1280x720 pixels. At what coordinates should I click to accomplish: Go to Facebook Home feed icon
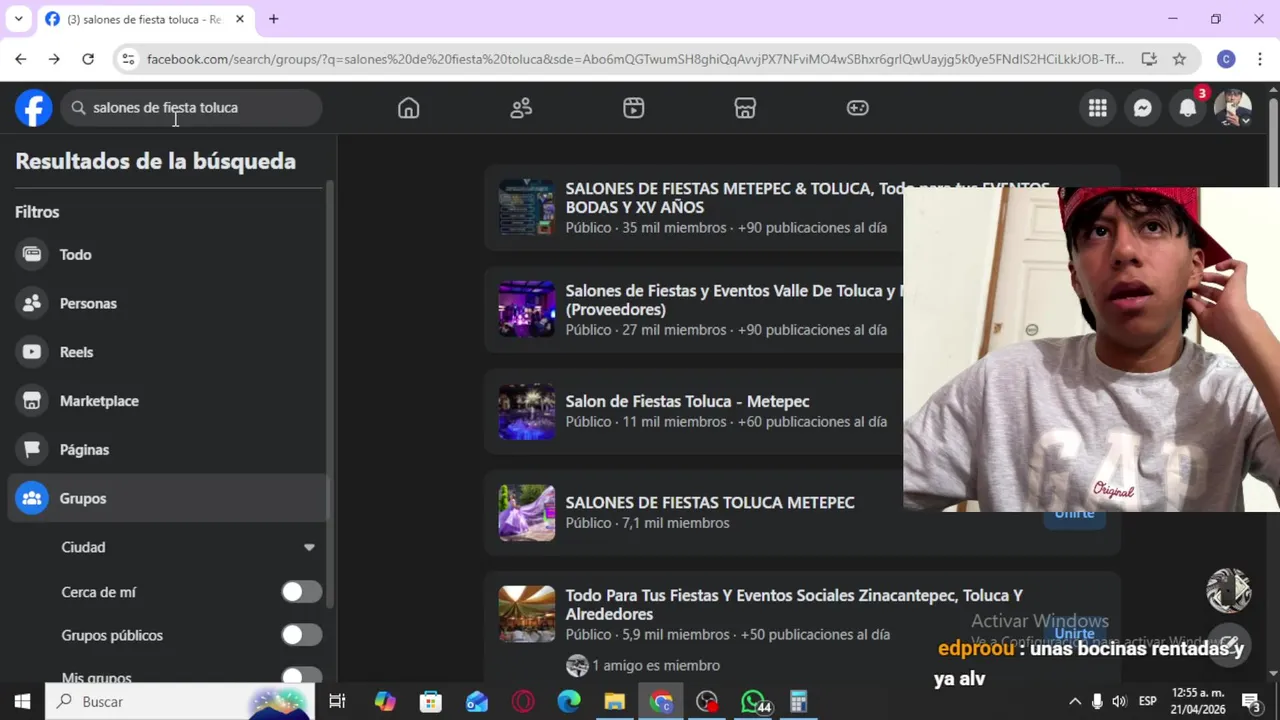tap(408, 108)
